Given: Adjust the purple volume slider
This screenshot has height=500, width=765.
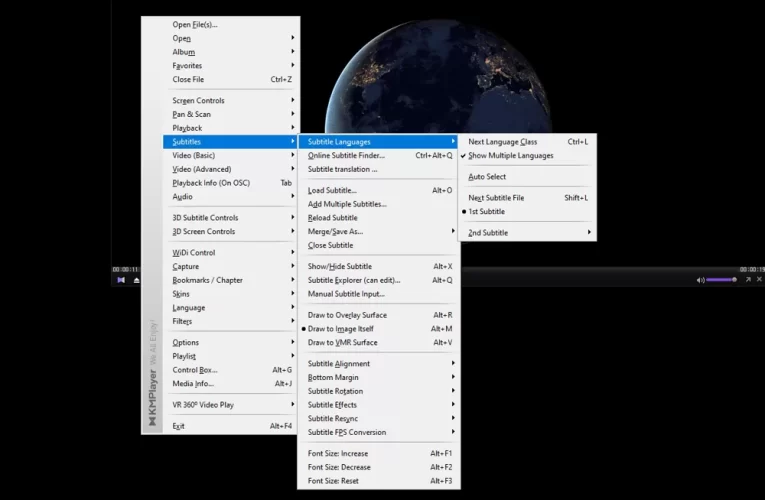Looking at the screenshot, I should pos(721,280).
